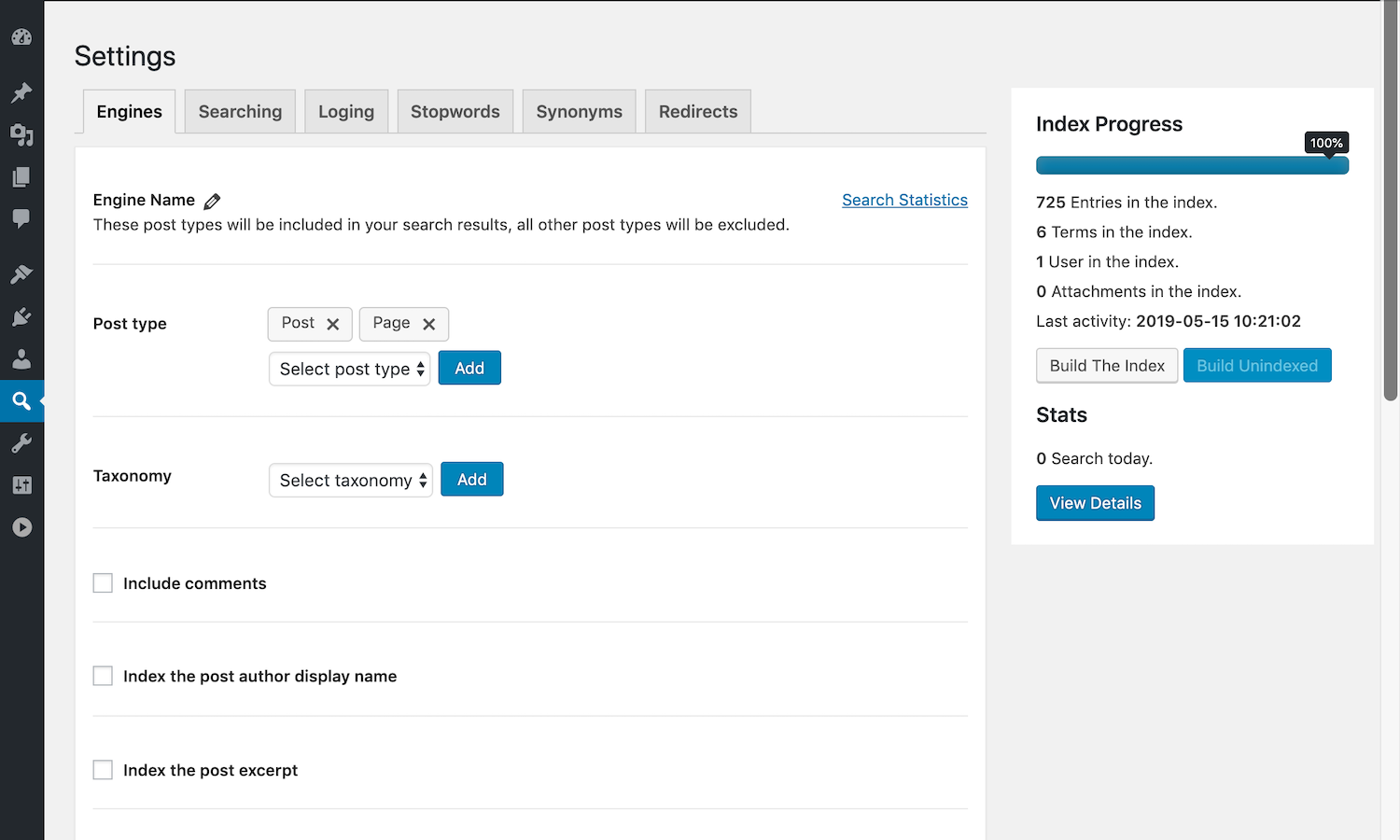Screen dimensions: 1400x840
Task: Click the Post type label
Action: pos(130,324)
